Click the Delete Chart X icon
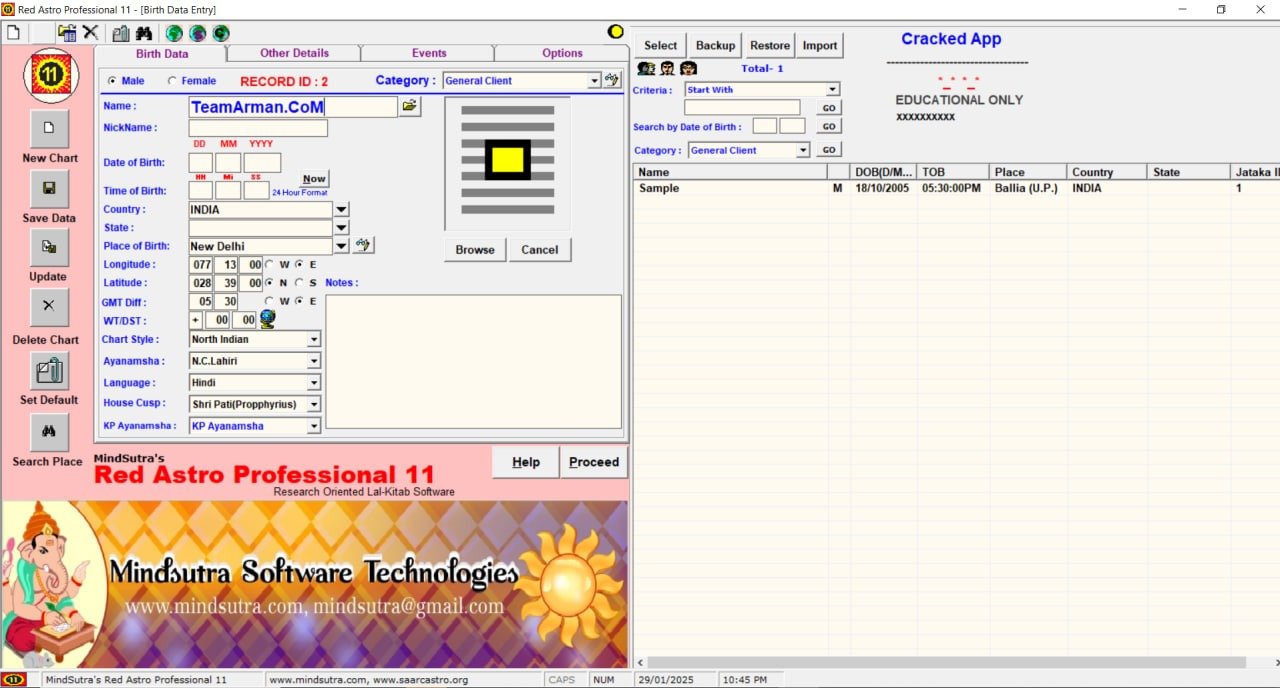Viewport: 1280px width, 688px height. pos(49,307)
